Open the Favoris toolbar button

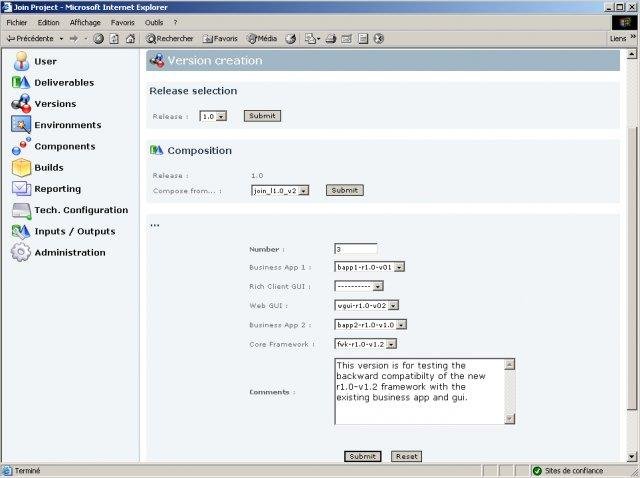coord(220,39)
